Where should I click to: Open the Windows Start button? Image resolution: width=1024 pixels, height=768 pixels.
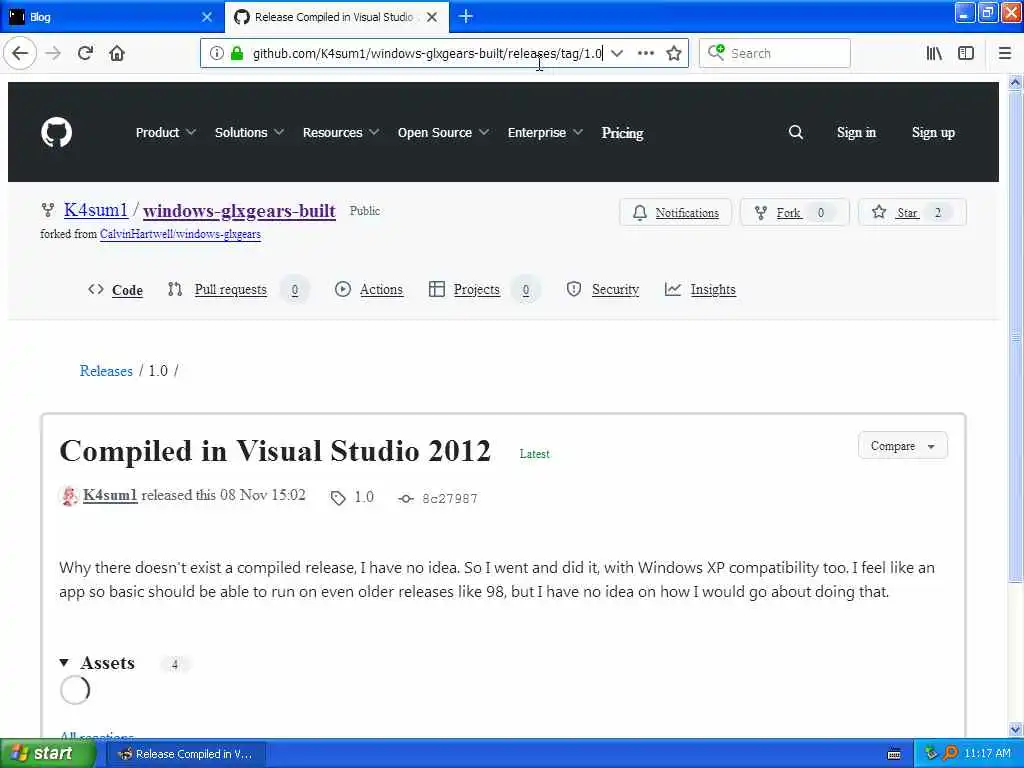[x=48, y=754]
